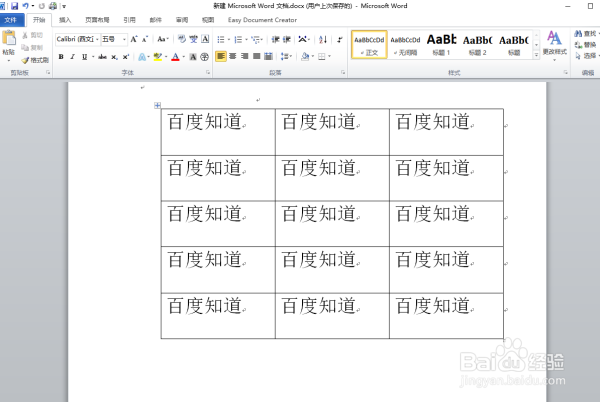Click the Select command in Editing group

[x=586, y=56]
